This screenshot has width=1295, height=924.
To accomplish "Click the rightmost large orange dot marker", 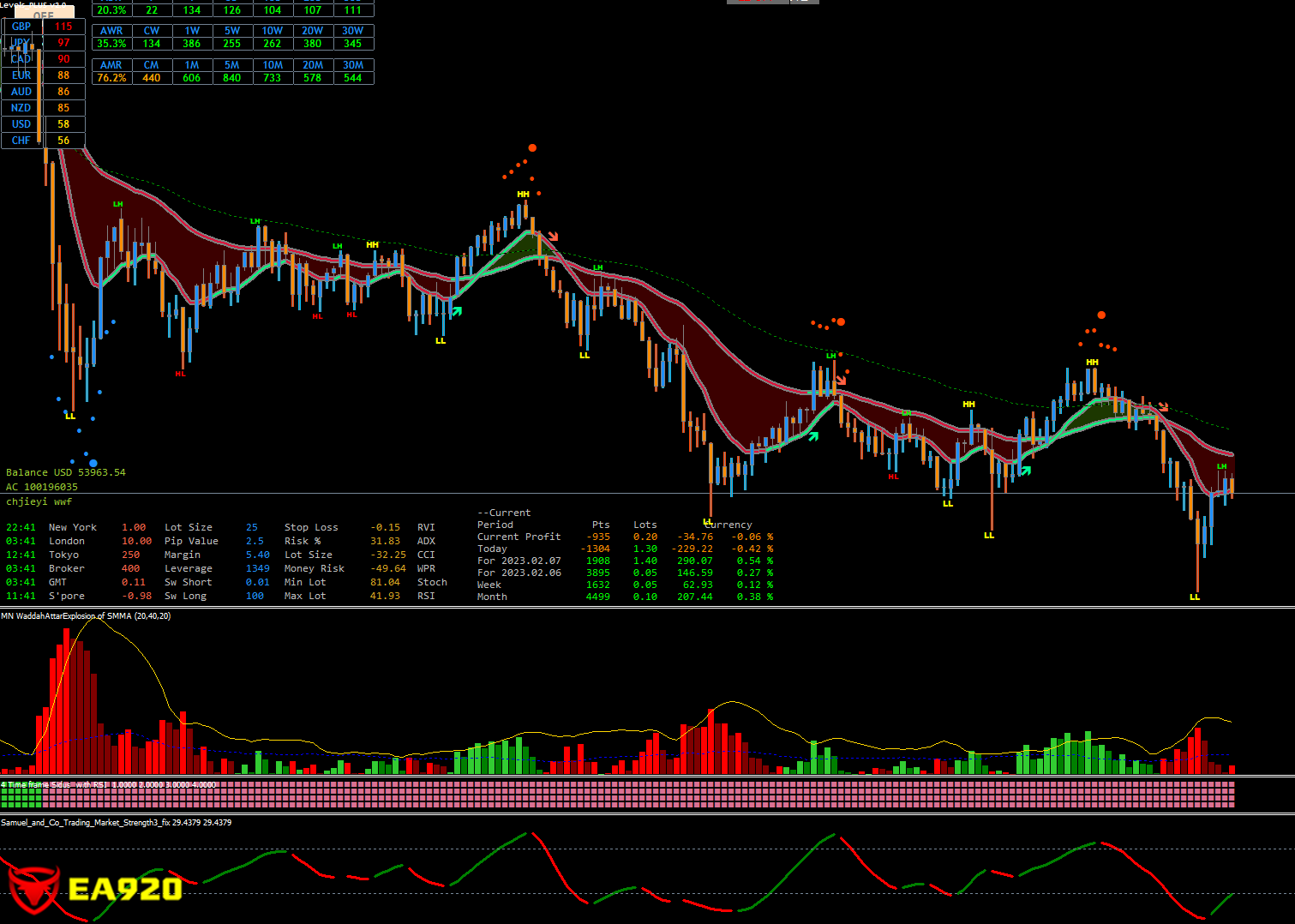I will coord(1101,315).
